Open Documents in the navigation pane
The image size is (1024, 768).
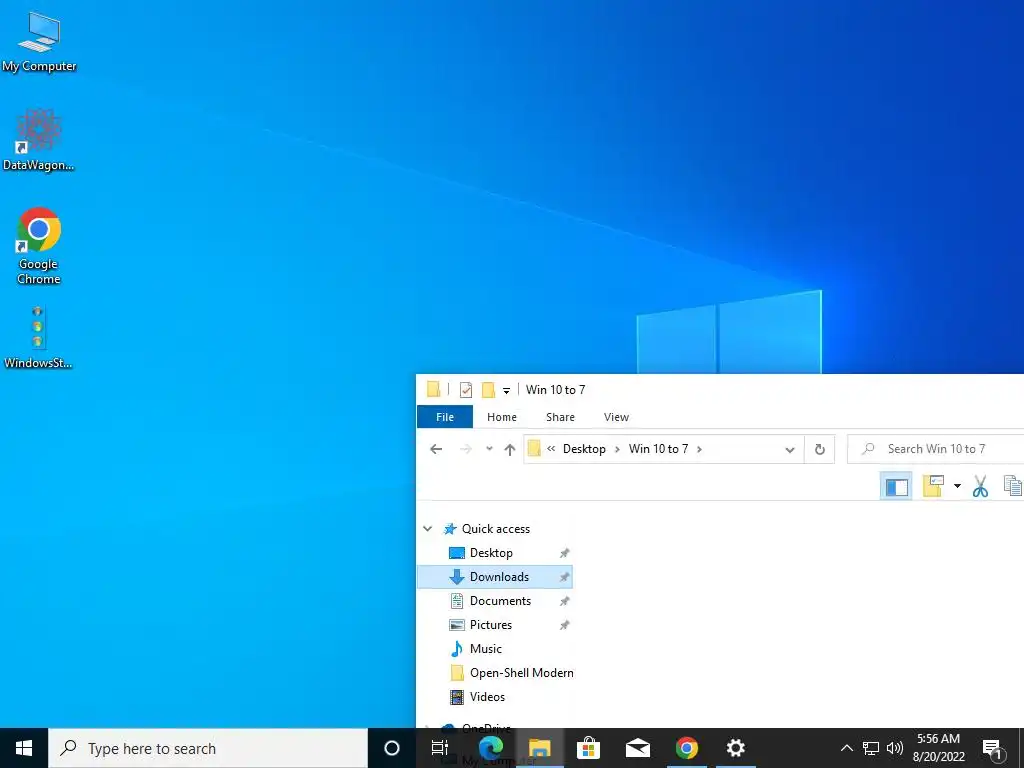click(x=500, y=601)
